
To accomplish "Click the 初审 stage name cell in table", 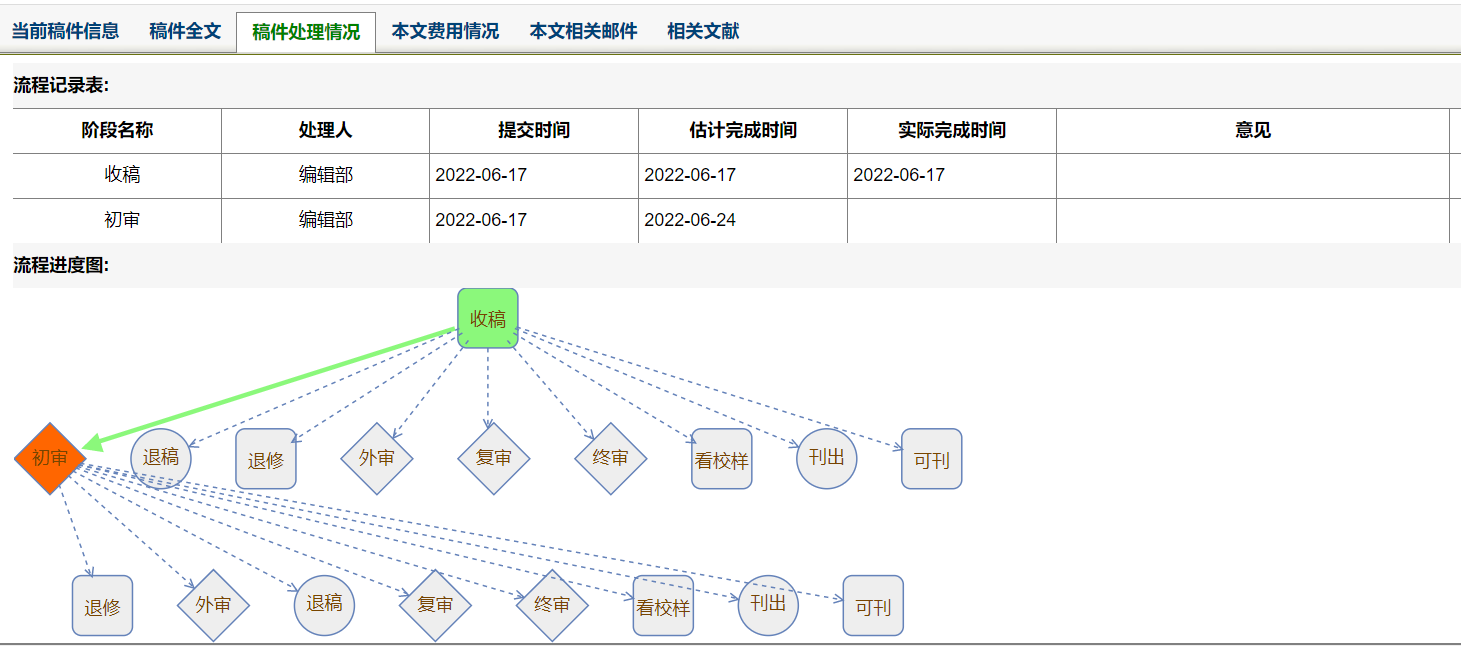I will pos(122,220).
